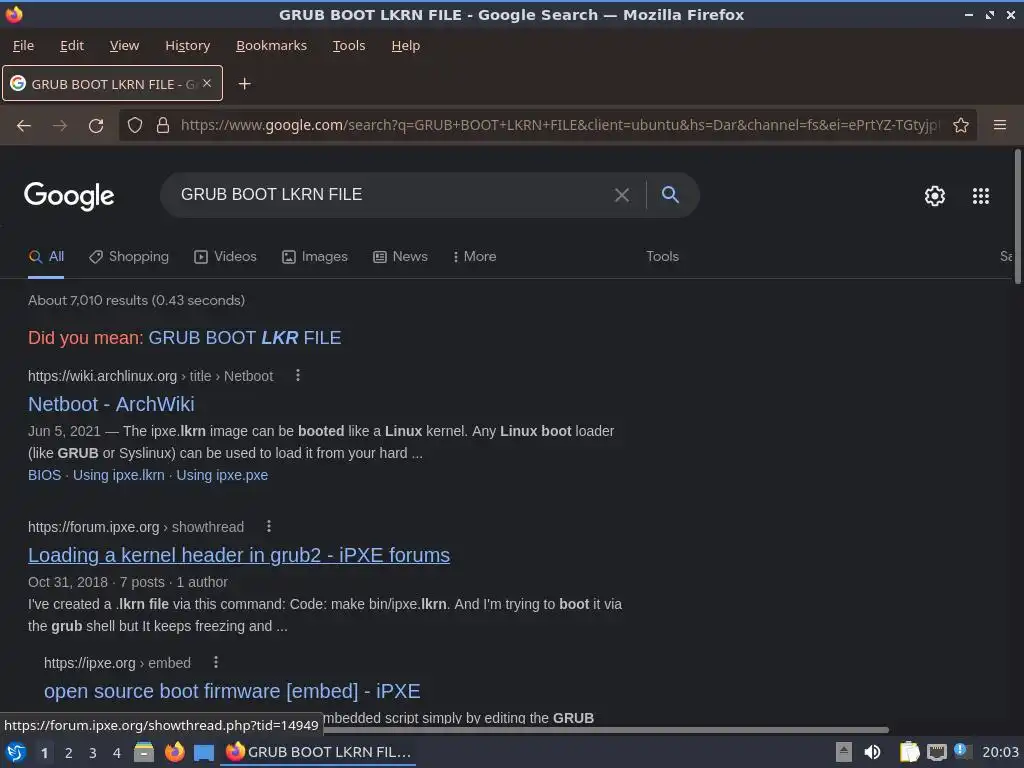This screenshot has width=1024, height=768.
Task: Open a new tab with plus button
Action: 244,84
